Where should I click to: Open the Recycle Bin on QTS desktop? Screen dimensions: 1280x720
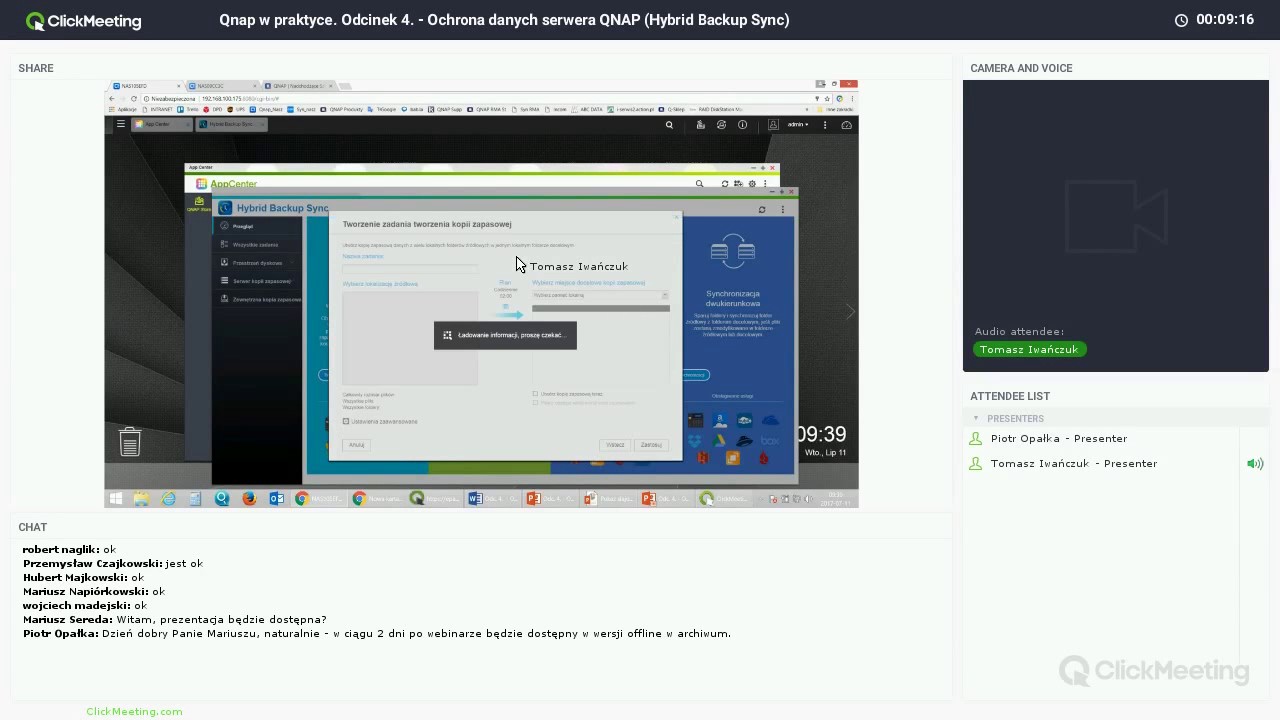click(x=130, y=441)
